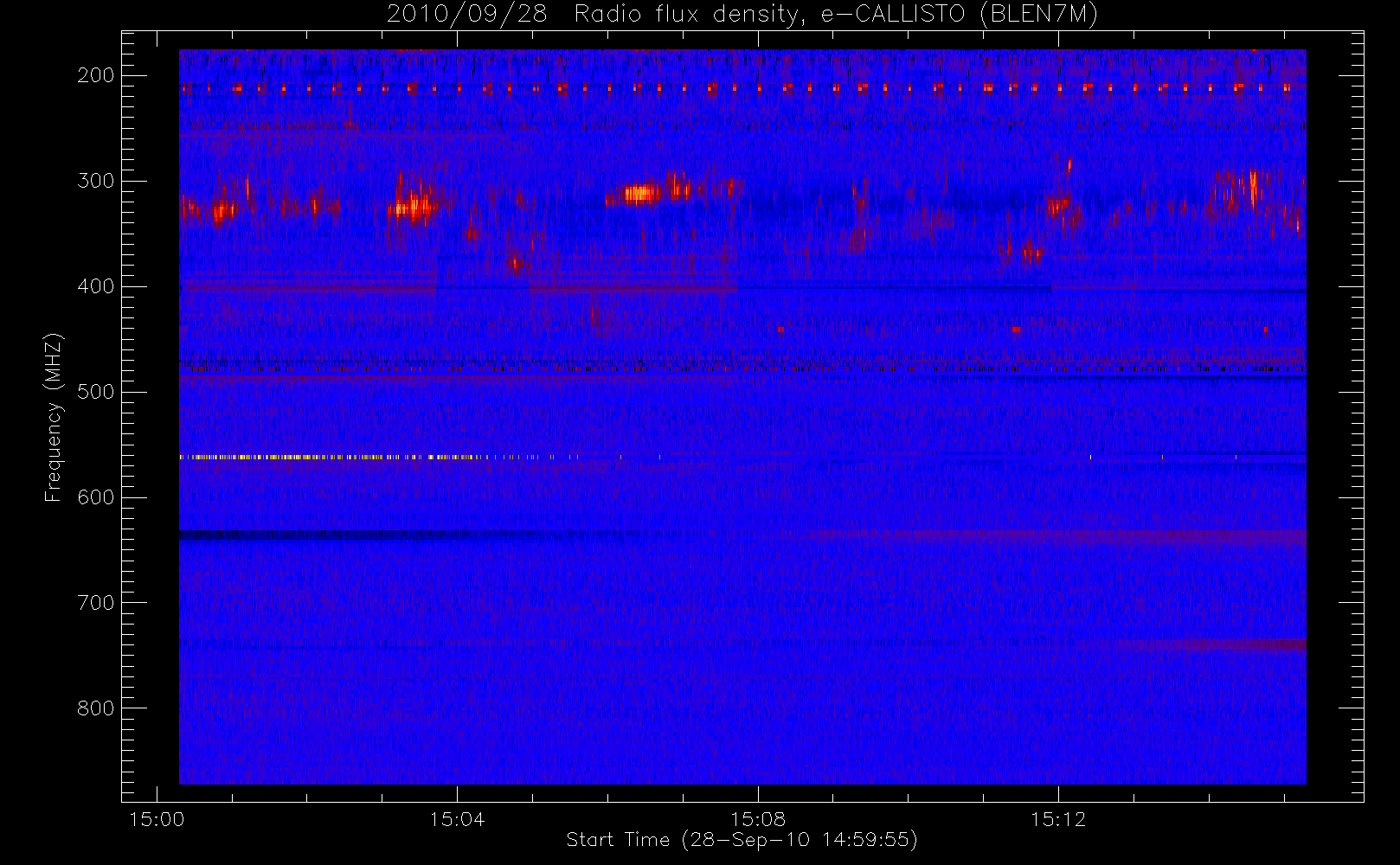Click the bright radio burst near 15:06
Screen dimensions: 1400x865
click(x=640, y=194)
